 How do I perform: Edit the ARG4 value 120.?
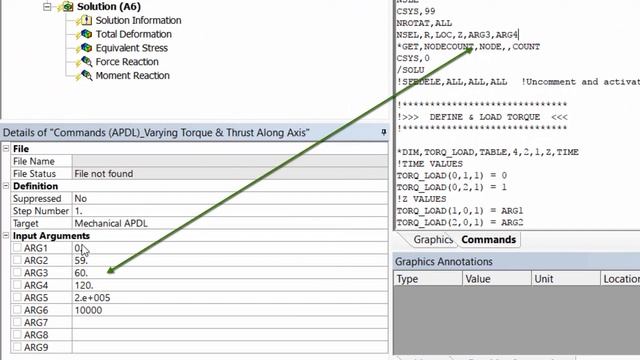click(x=230, y=285)
